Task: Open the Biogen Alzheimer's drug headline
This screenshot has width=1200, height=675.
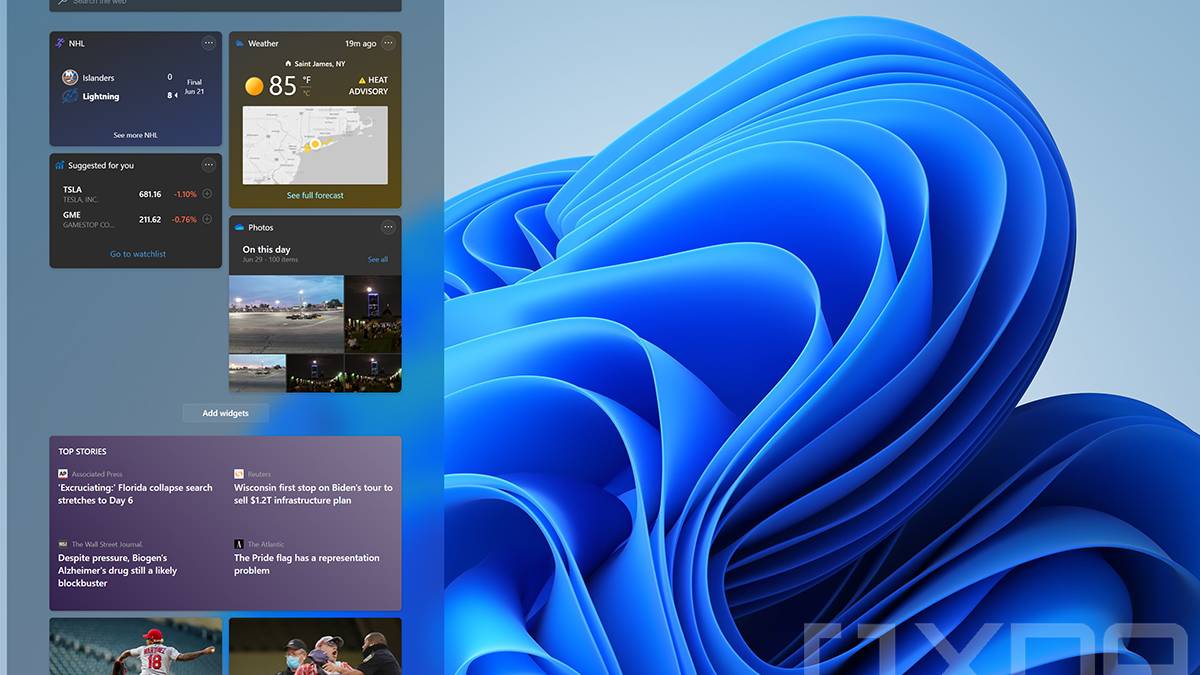Action: [118, 570]
